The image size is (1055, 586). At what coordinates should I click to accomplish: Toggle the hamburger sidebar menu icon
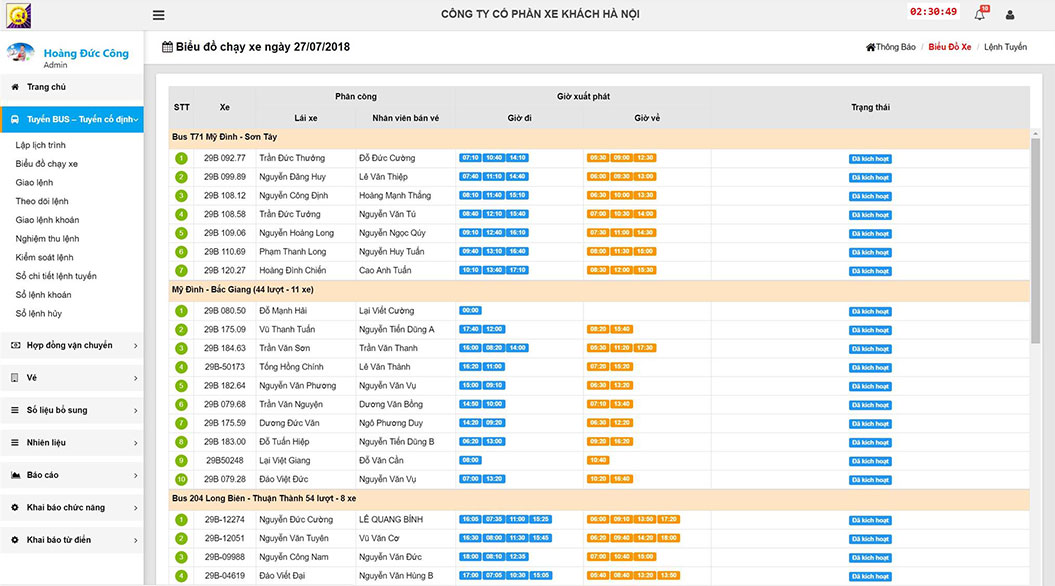click(x=159, y=15)
